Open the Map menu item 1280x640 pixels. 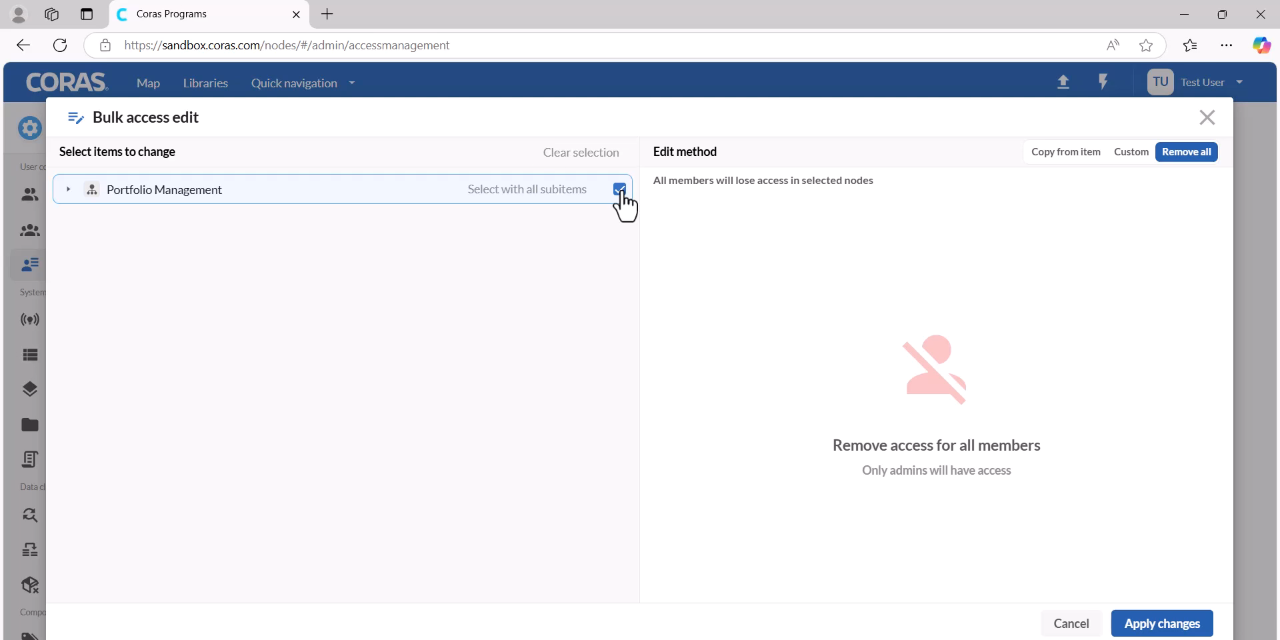click(148, 83)
